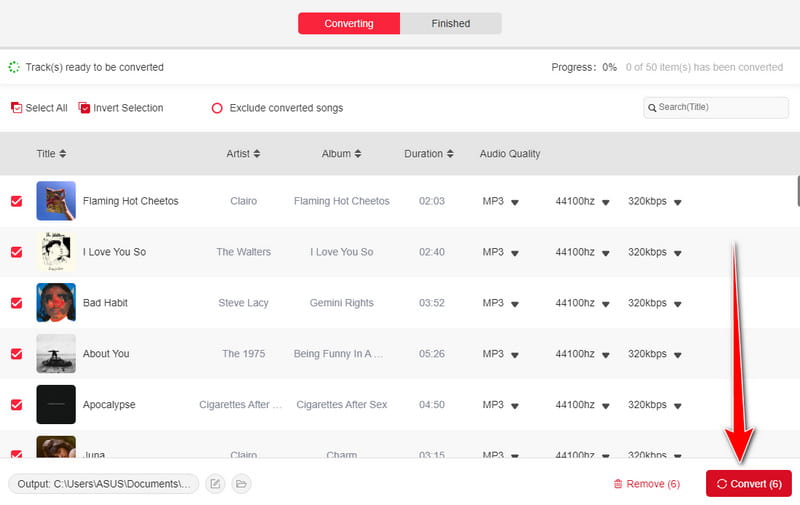Uncheck the Flaming Hot Cheetos track
This screenshot has width=800, height=505.
click(x=16, y=201)
